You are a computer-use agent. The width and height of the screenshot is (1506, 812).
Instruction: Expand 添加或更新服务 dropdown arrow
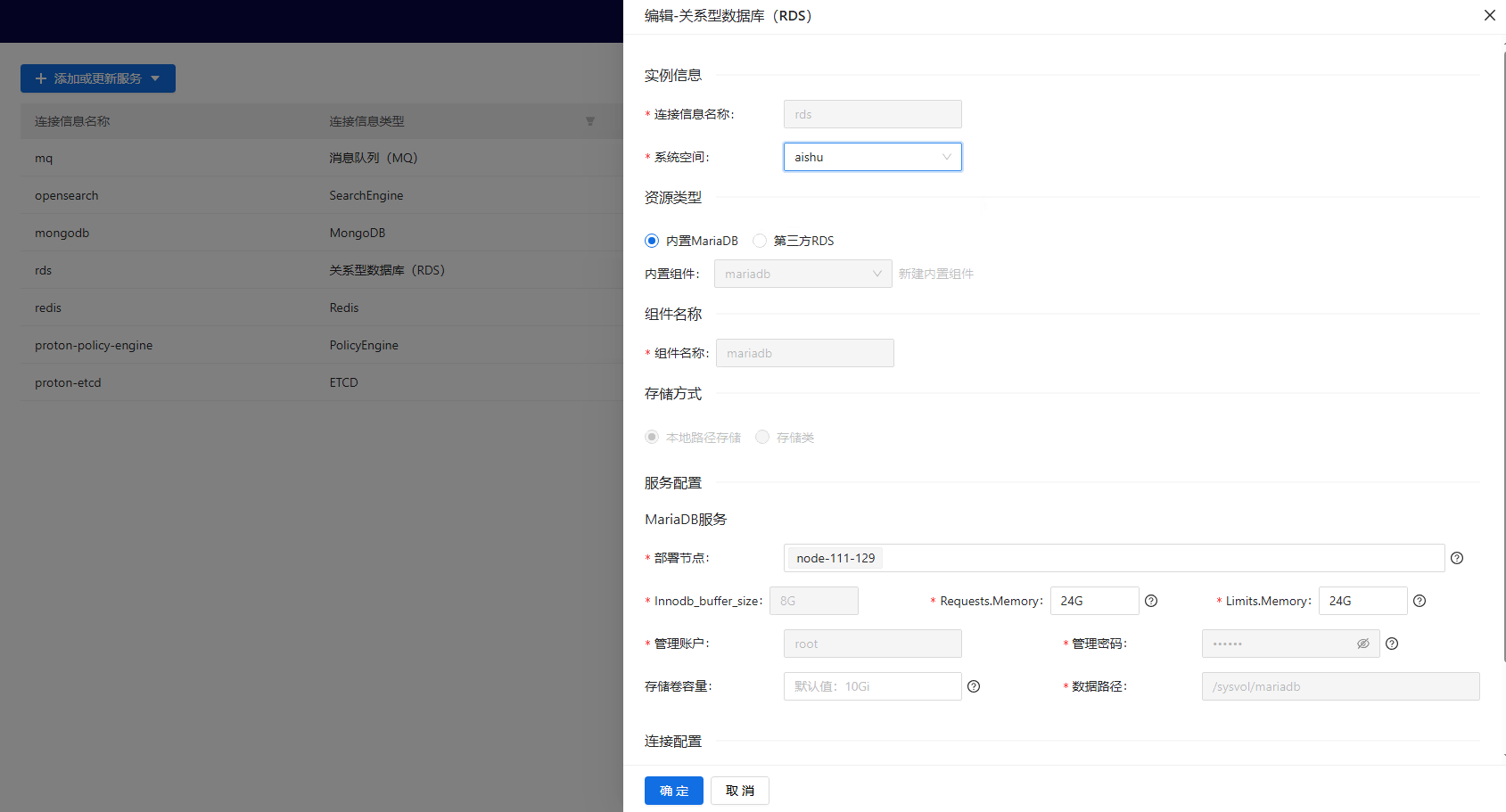click(x=155, y=78)
